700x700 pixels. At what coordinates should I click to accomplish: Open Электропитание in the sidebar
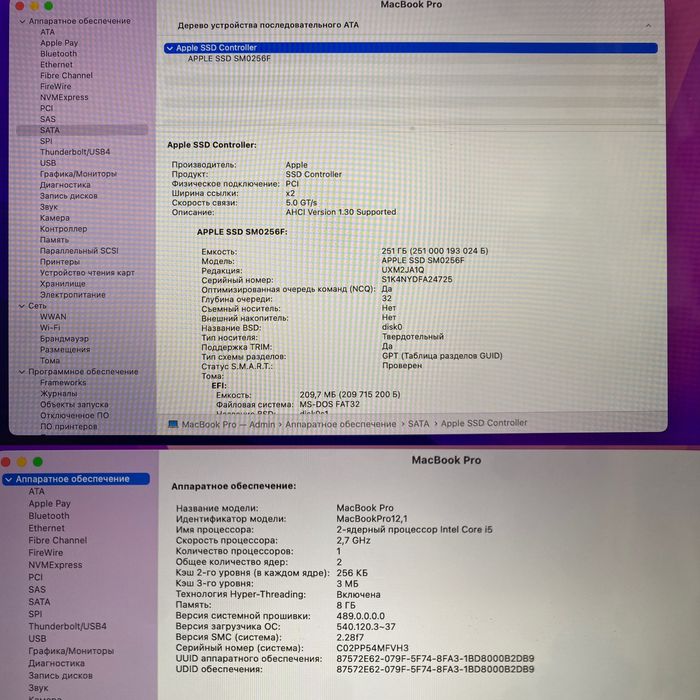coord(73,295)
